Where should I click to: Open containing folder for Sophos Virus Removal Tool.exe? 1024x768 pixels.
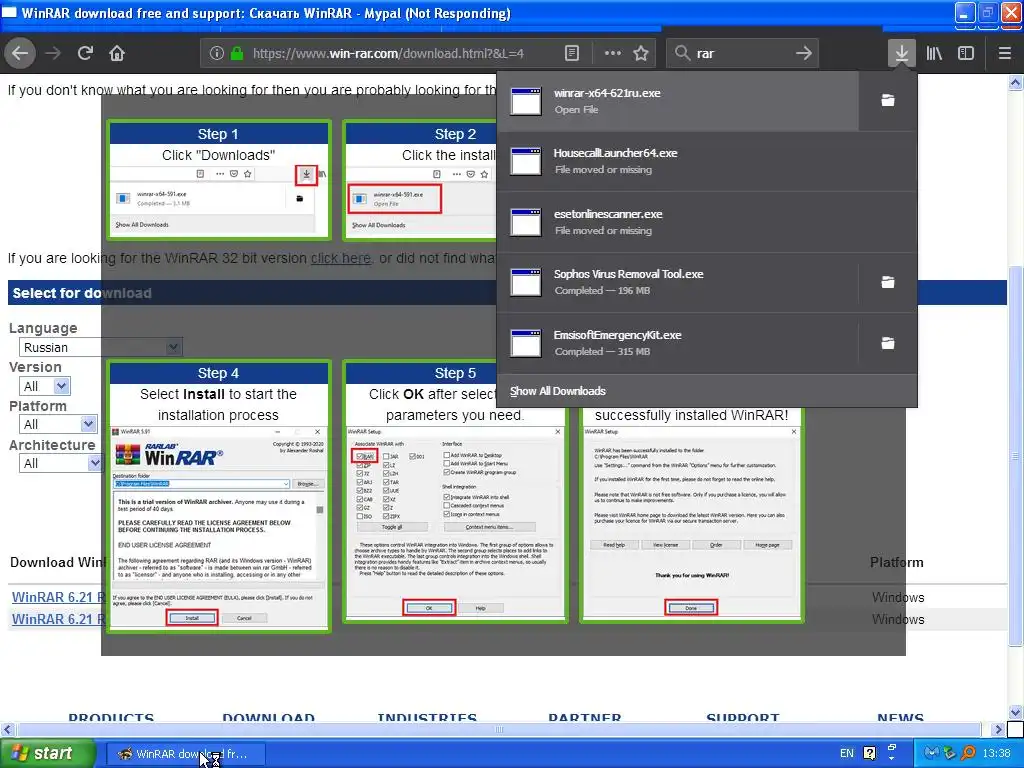point(888,282)
